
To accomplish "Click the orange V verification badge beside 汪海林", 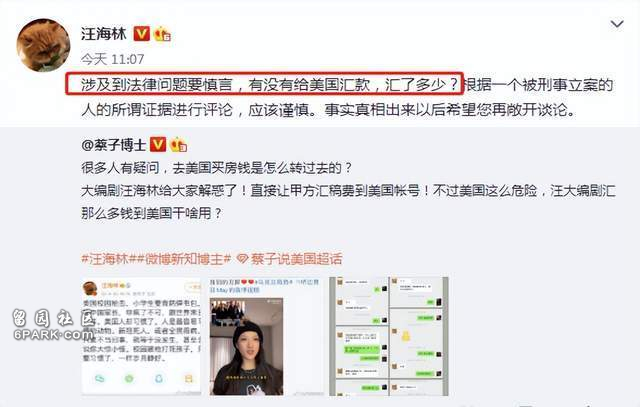I will (x=142, y=33).
